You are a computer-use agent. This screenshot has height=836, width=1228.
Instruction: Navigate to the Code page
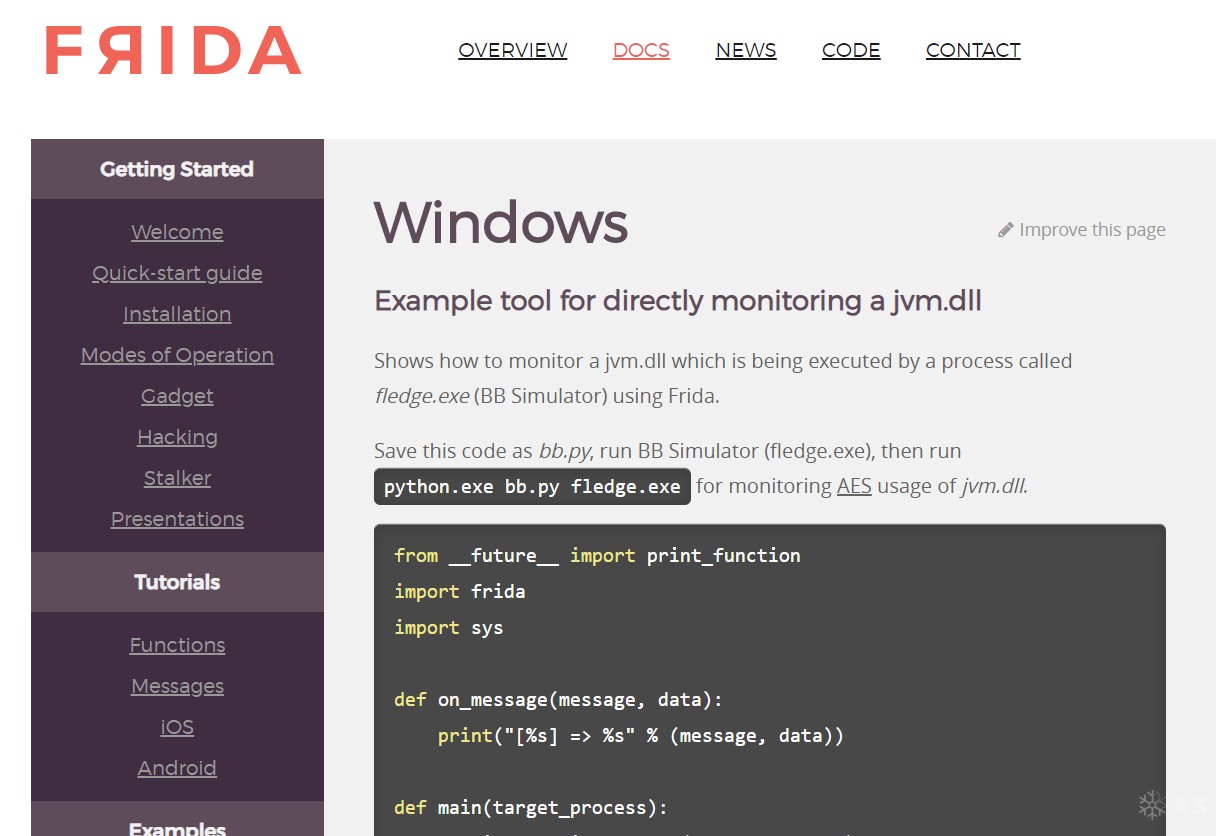pos(851,50)
